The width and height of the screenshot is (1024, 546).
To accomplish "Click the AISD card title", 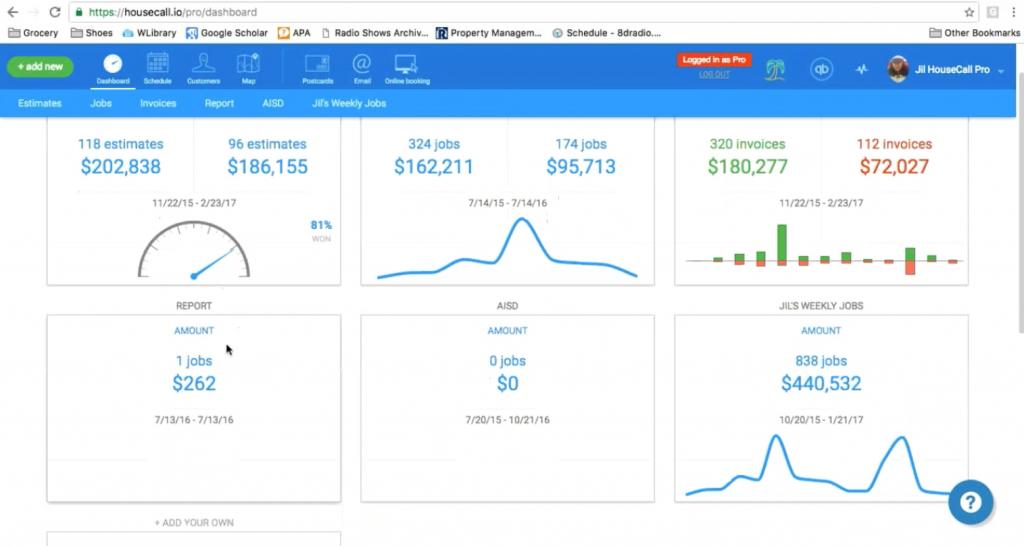I will [507, 306].
